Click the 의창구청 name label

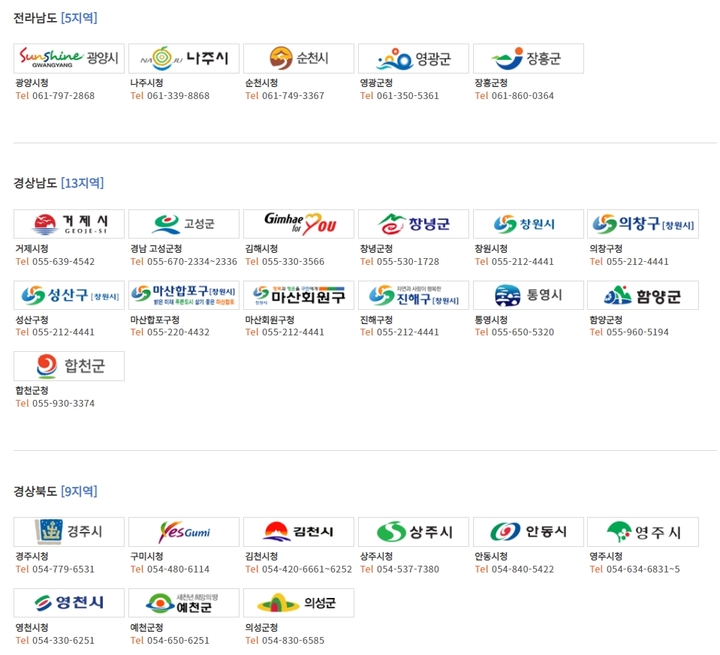point(606,248)
